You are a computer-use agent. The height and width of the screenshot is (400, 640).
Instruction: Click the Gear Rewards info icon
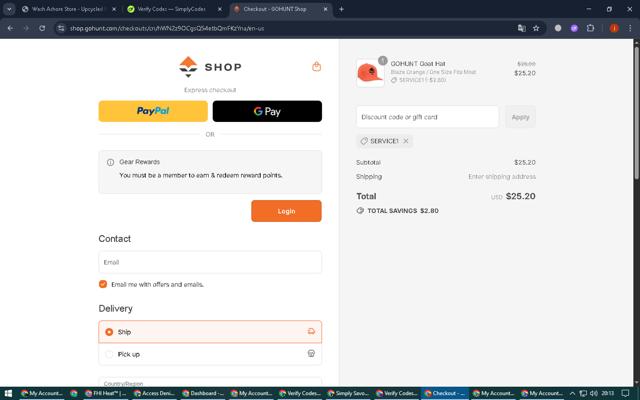click(x=110, y=162)
